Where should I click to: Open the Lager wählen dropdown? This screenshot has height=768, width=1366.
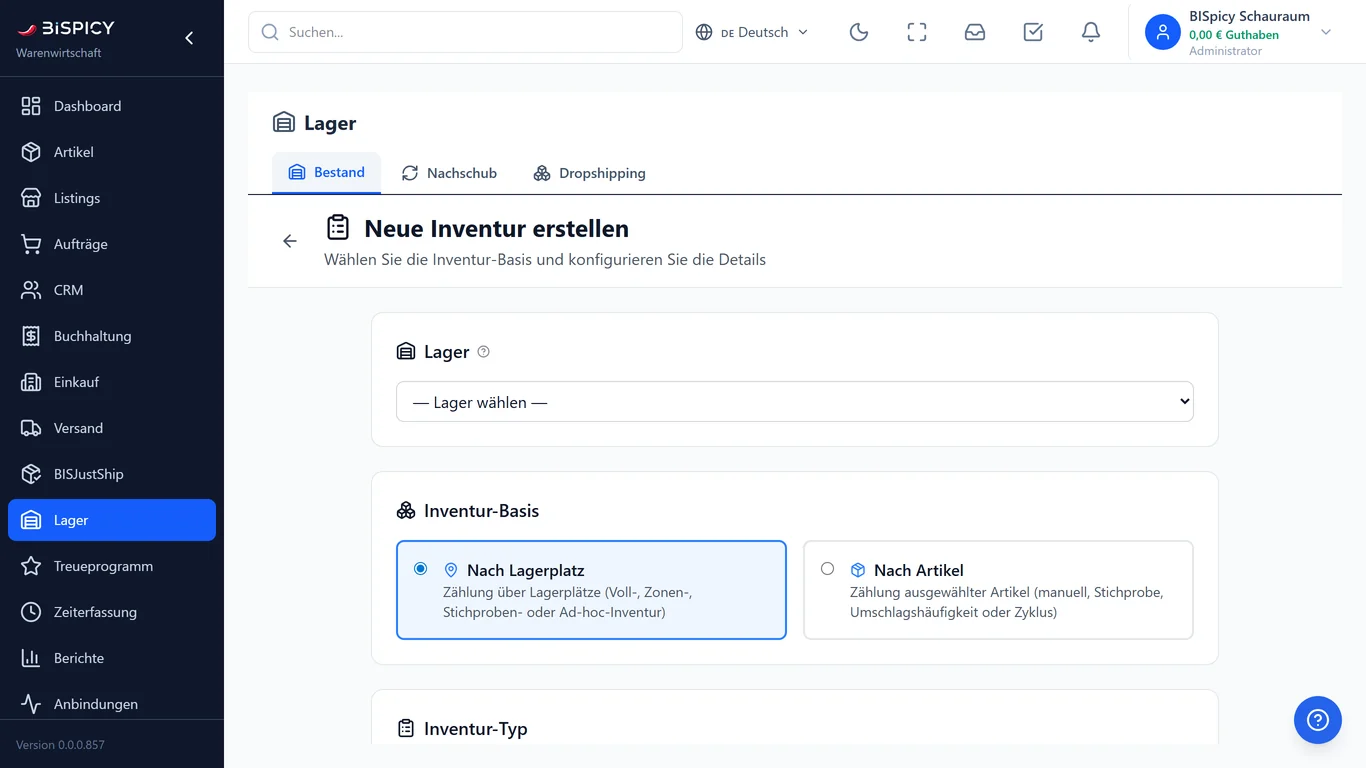point(795,402)
